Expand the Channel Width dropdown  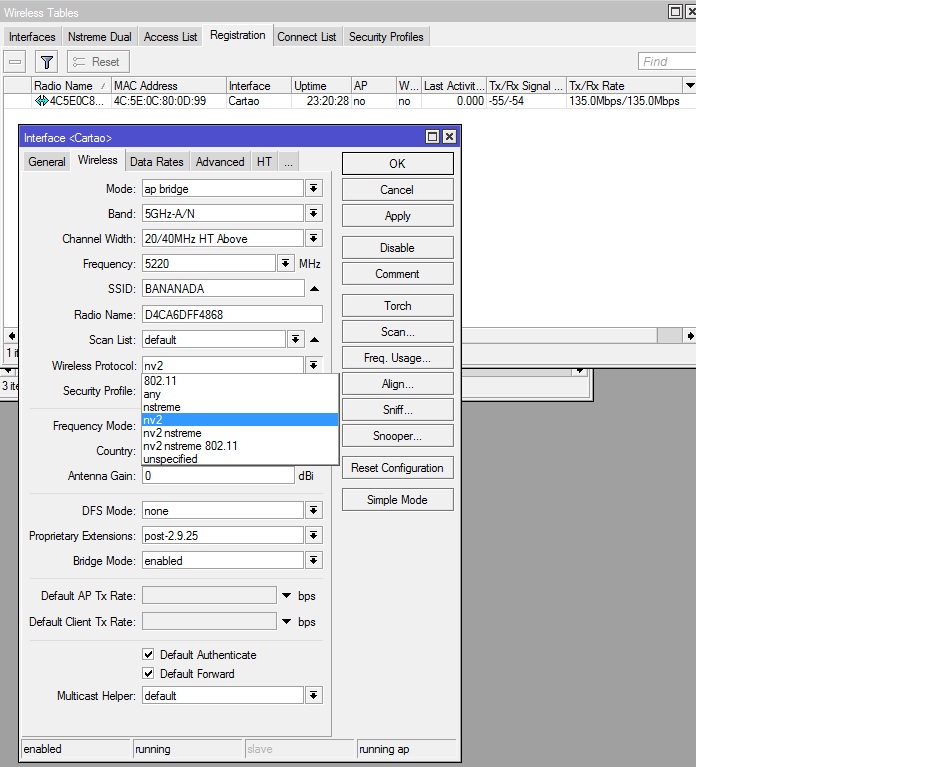[x=313, y=238]
